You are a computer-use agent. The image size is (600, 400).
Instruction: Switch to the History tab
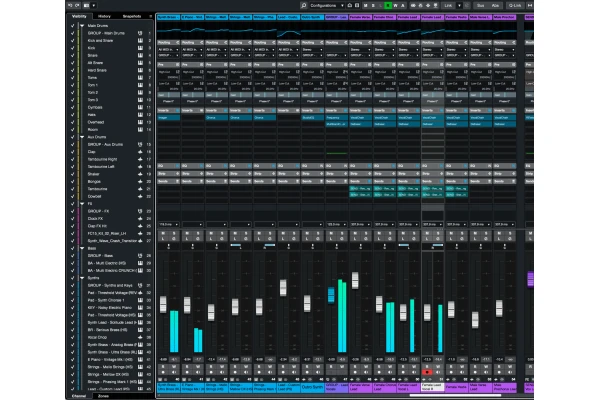click(104, 16)
